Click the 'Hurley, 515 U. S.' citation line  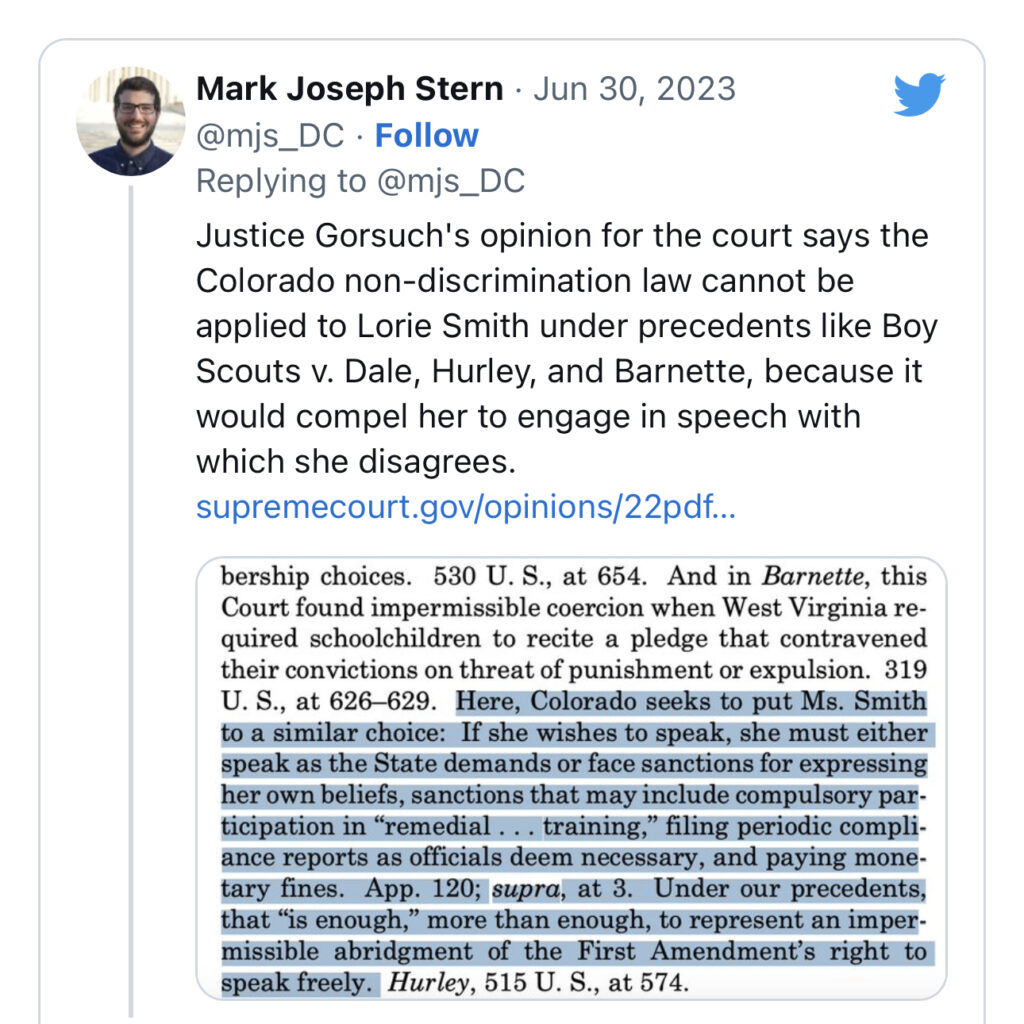(538, 982)
